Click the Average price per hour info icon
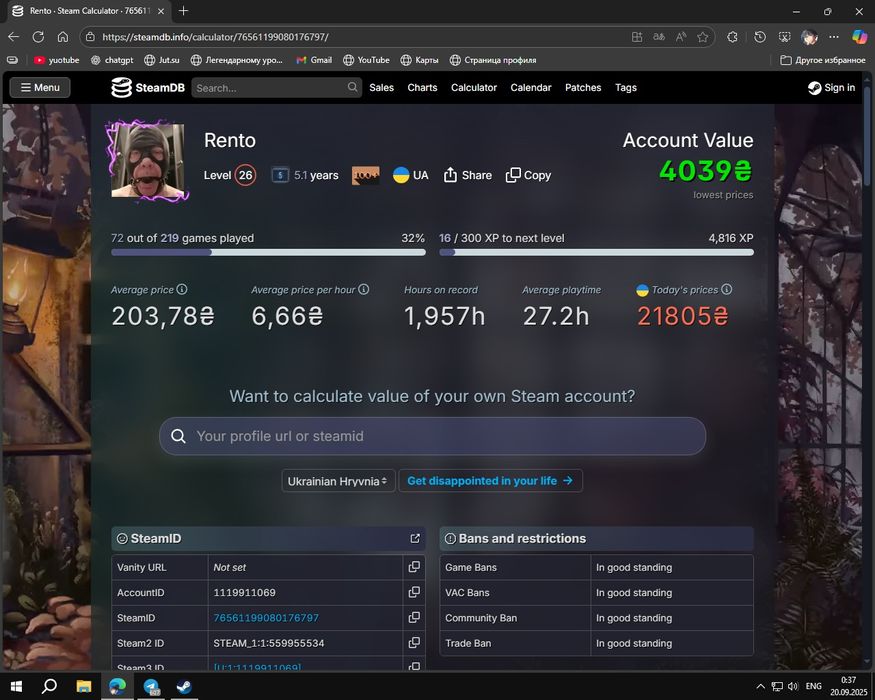This screenshot has height=700, width=875. [x=363, y=289]
